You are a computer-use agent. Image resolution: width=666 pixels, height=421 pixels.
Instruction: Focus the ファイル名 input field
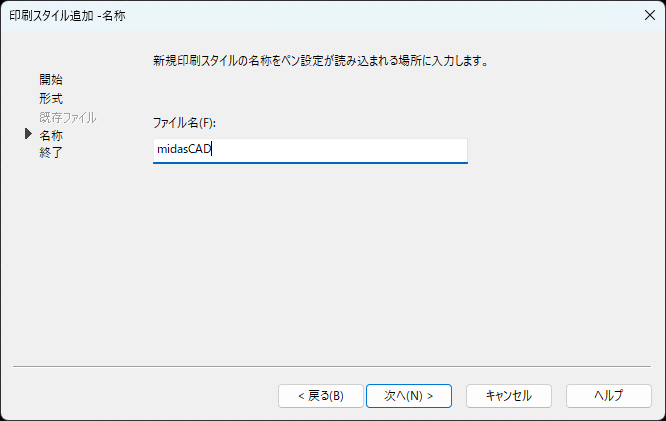point(310,151)
